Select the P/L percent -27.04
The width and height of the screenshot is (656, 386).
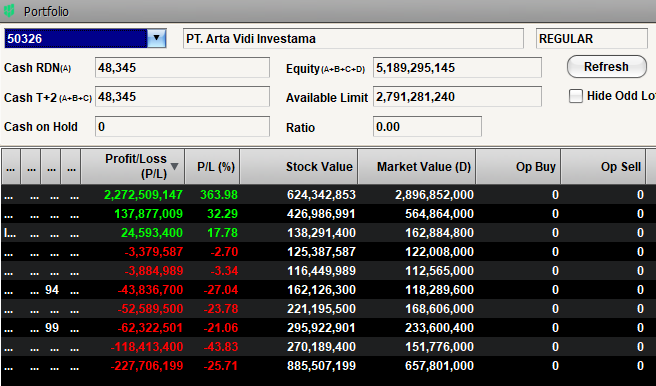(220, 290)
